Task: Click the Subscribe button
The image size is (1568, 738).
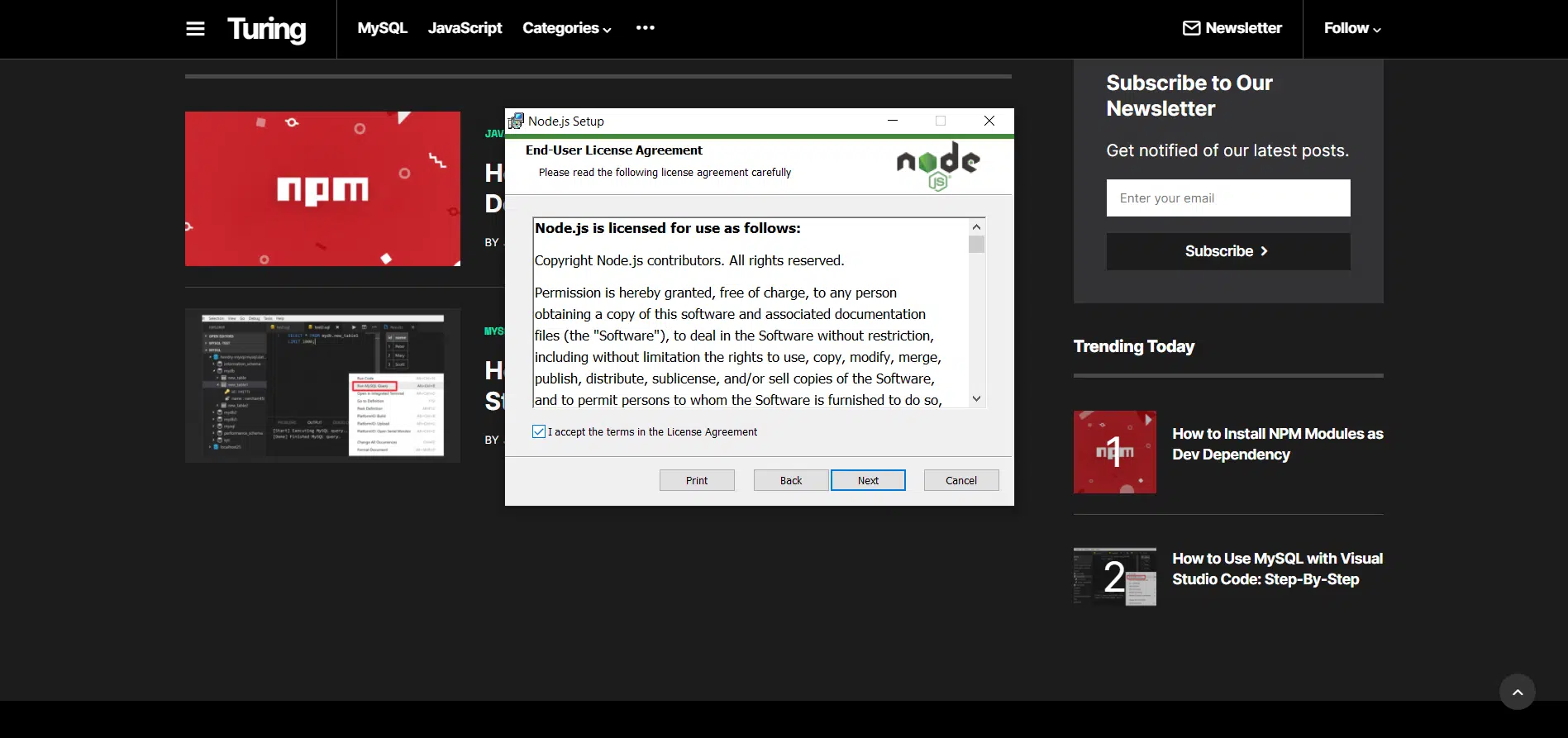Action: point(1228,251)
